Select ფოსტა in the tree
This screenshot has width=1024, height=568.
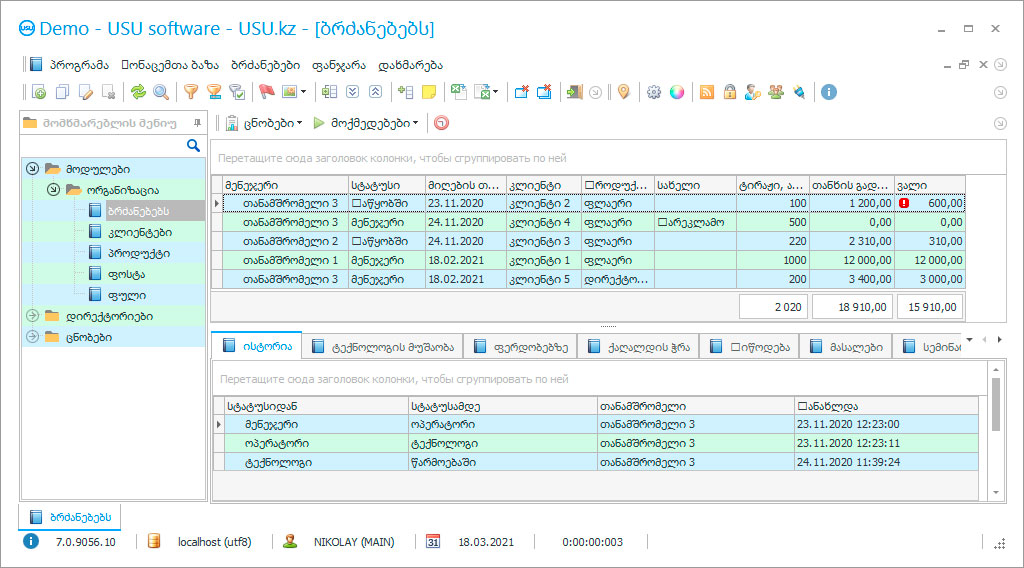(x=126, y=274)
